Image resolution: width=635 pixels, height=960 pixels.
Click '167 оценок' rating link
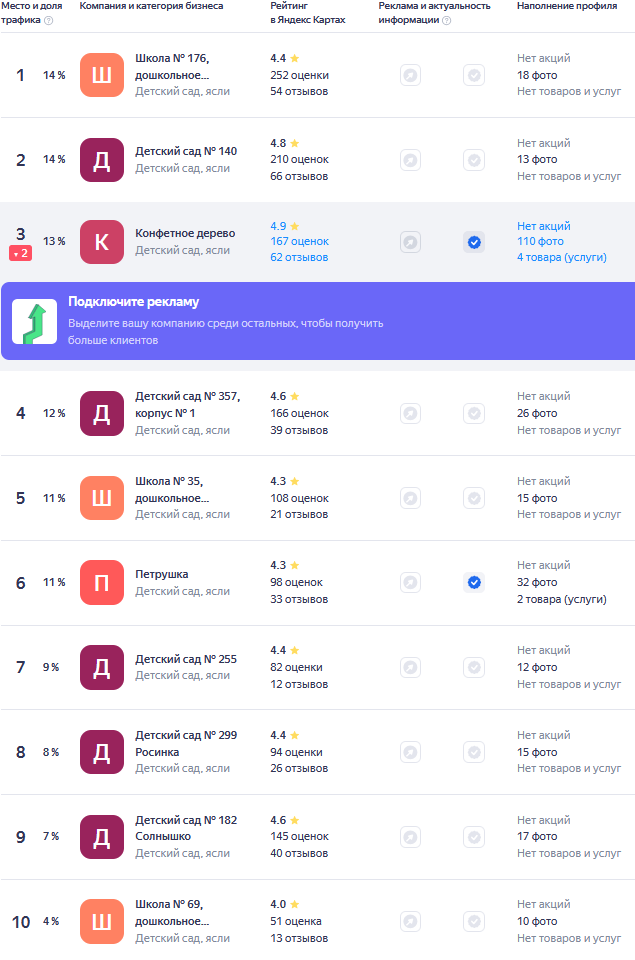299,241
